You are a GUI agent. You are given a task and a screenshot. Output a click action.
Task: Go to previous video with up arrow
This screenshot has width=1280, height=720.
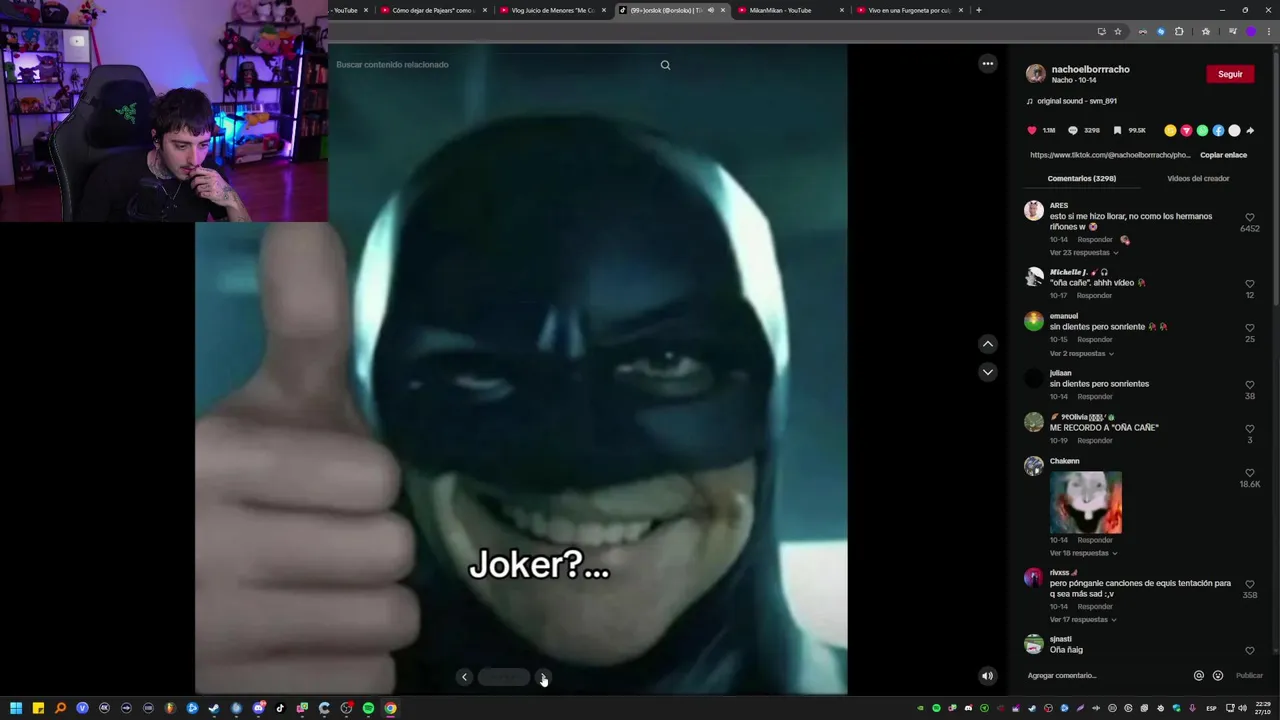coord(988,344)
